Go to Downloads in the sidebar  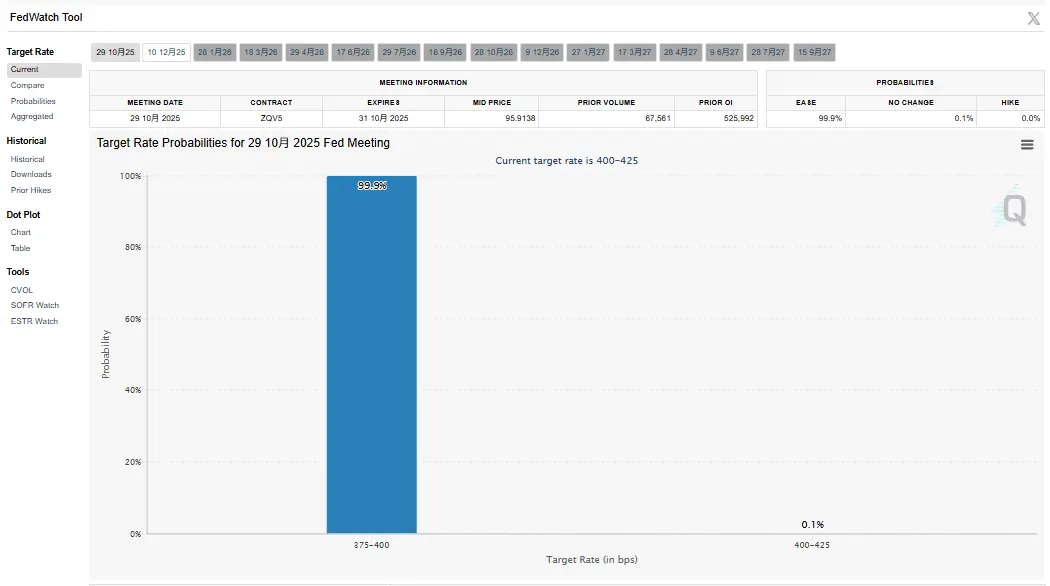31,174
